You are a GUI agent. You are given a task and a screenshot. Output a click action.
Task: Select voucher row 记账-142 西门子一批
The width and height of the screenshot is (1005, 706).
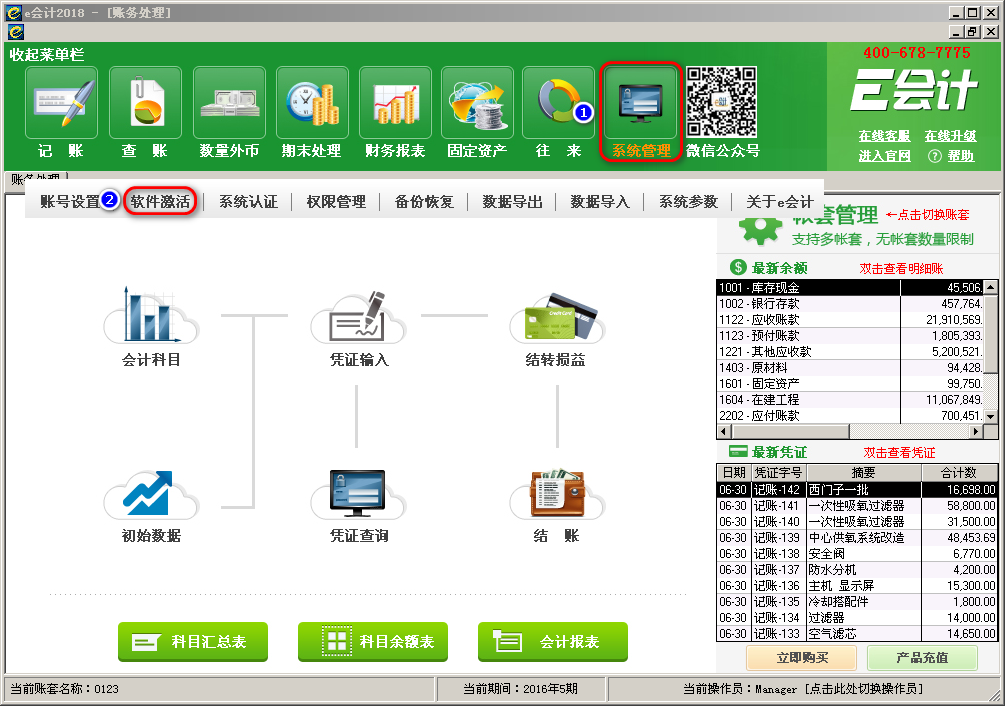(x=857, y=489)
